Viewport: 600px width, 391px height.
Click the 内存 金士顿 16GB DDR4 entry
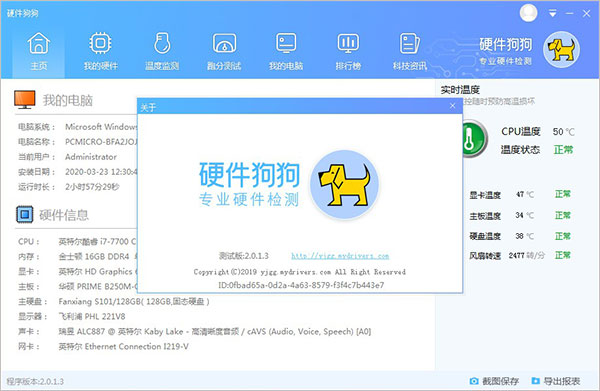(x=97, y=256)
